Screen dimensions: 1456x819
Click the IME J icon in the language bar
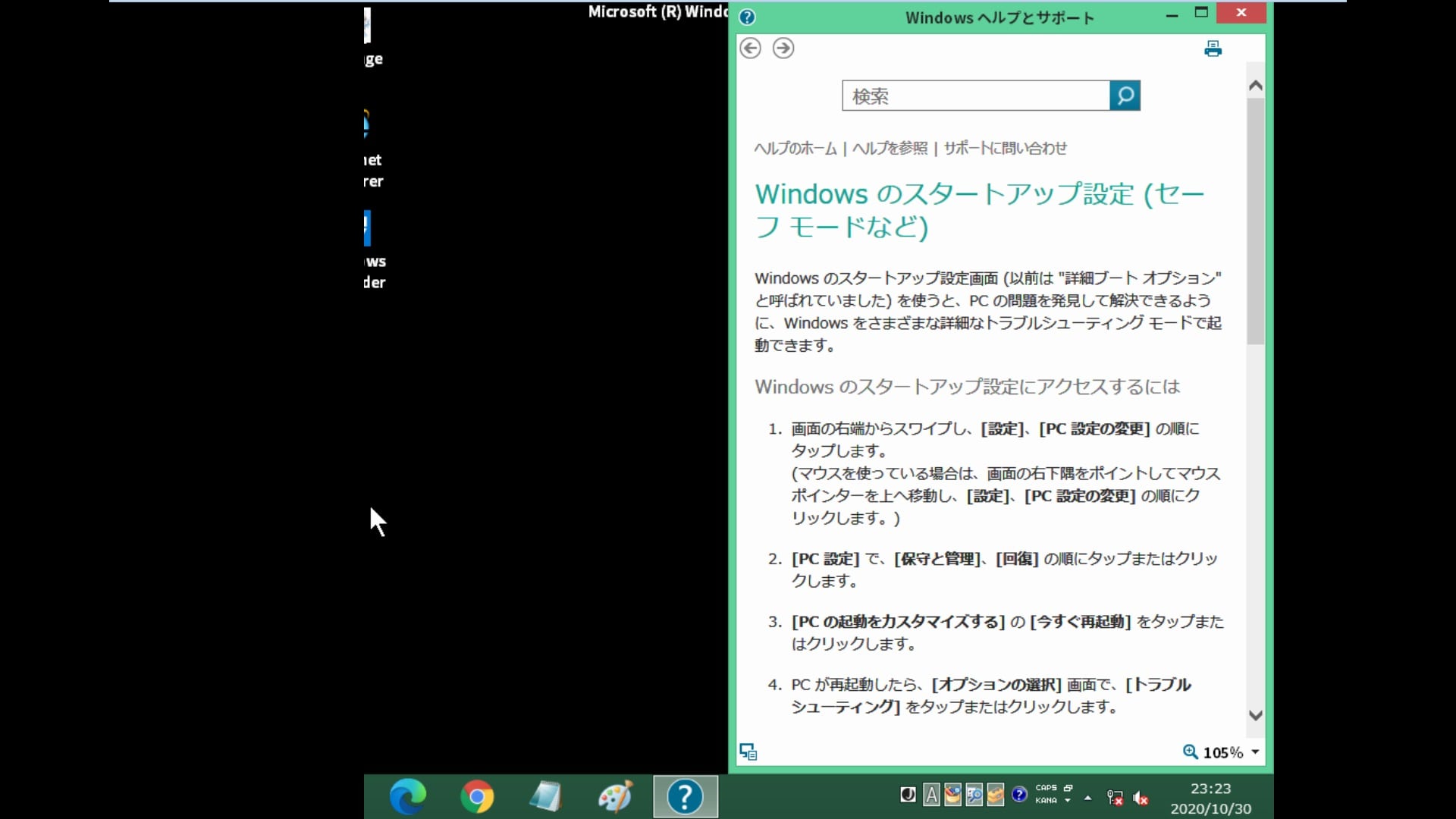point(908,795)
